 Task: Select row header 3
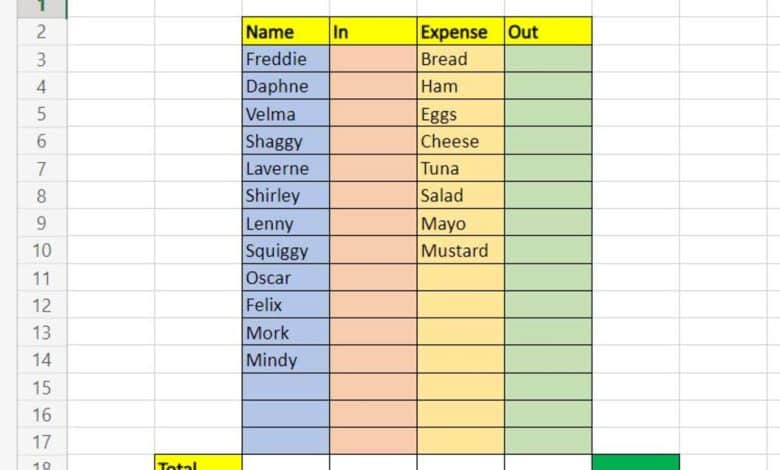tap(41, 59)
